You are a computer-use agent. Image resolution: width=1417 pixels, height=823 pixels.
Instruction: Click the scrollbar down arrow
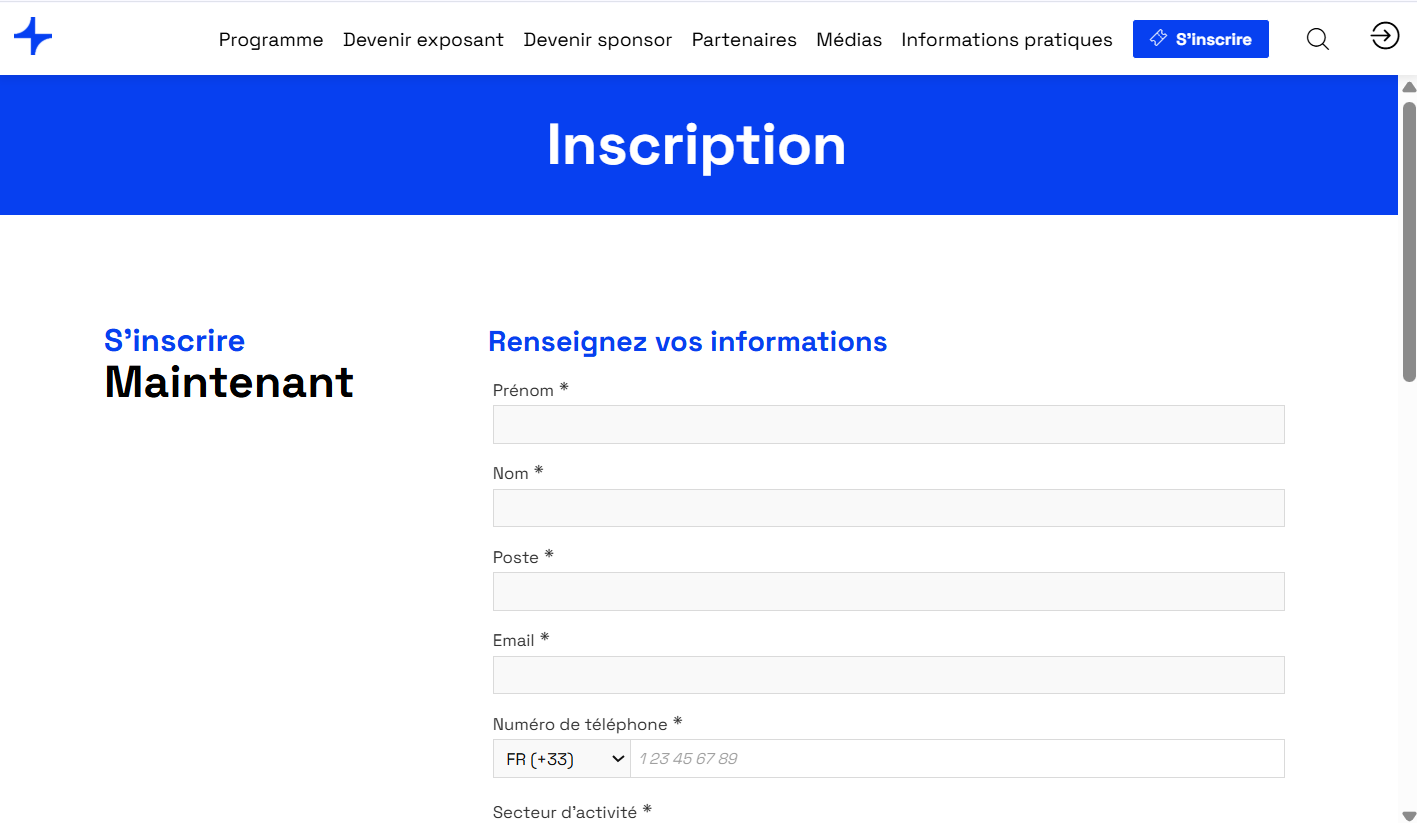click(x=1409, y=815)
